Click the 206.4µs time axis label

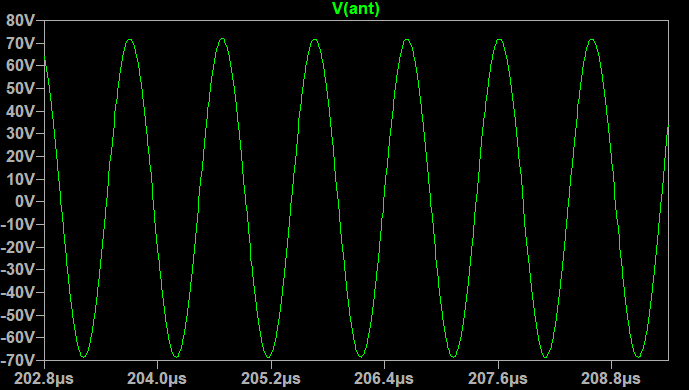(x=384, y=378)
